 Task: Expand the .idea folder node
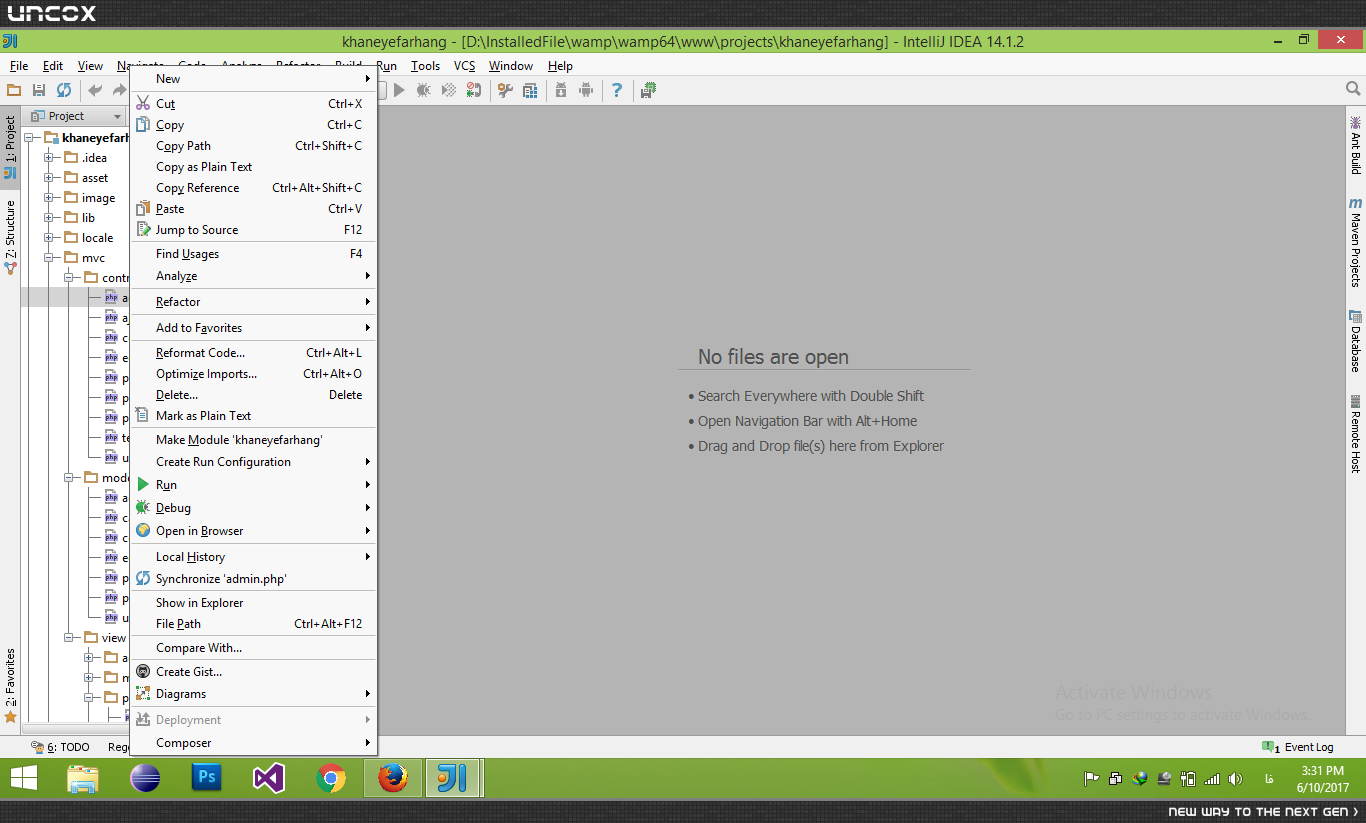[48, 158]
